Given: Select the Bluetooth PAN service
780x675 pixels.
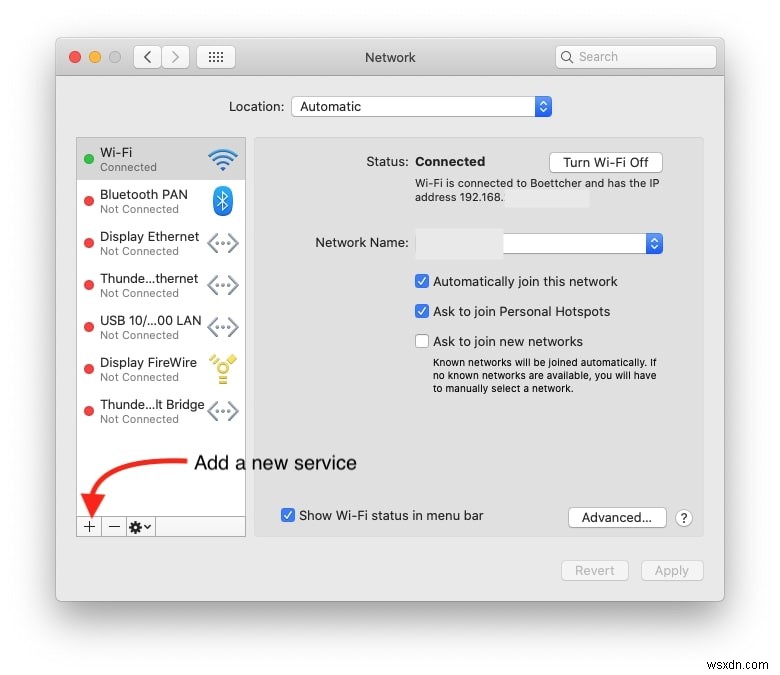Looking at the screenshot, I should click(161, 201).
